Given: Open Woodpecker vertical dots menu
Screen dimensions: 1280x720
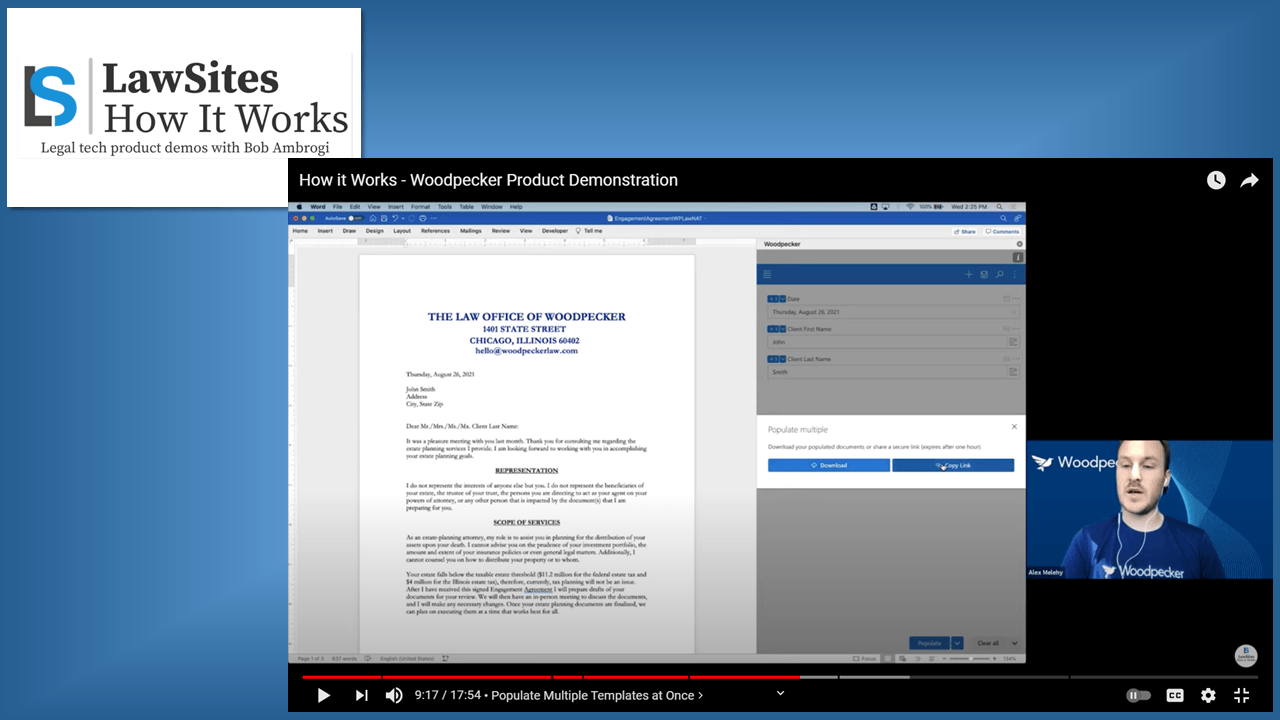Looking at the screenshot, I should [x=1014, y=274].
